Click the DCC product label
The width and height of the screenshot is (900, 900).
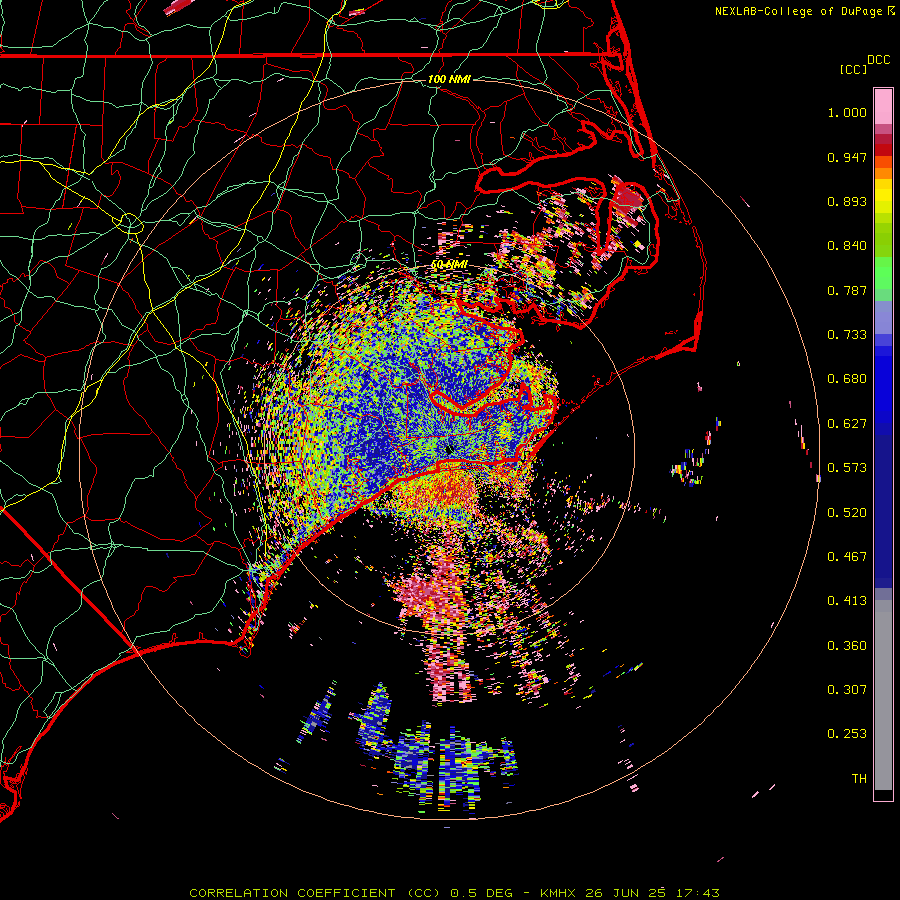pos(878,60)
